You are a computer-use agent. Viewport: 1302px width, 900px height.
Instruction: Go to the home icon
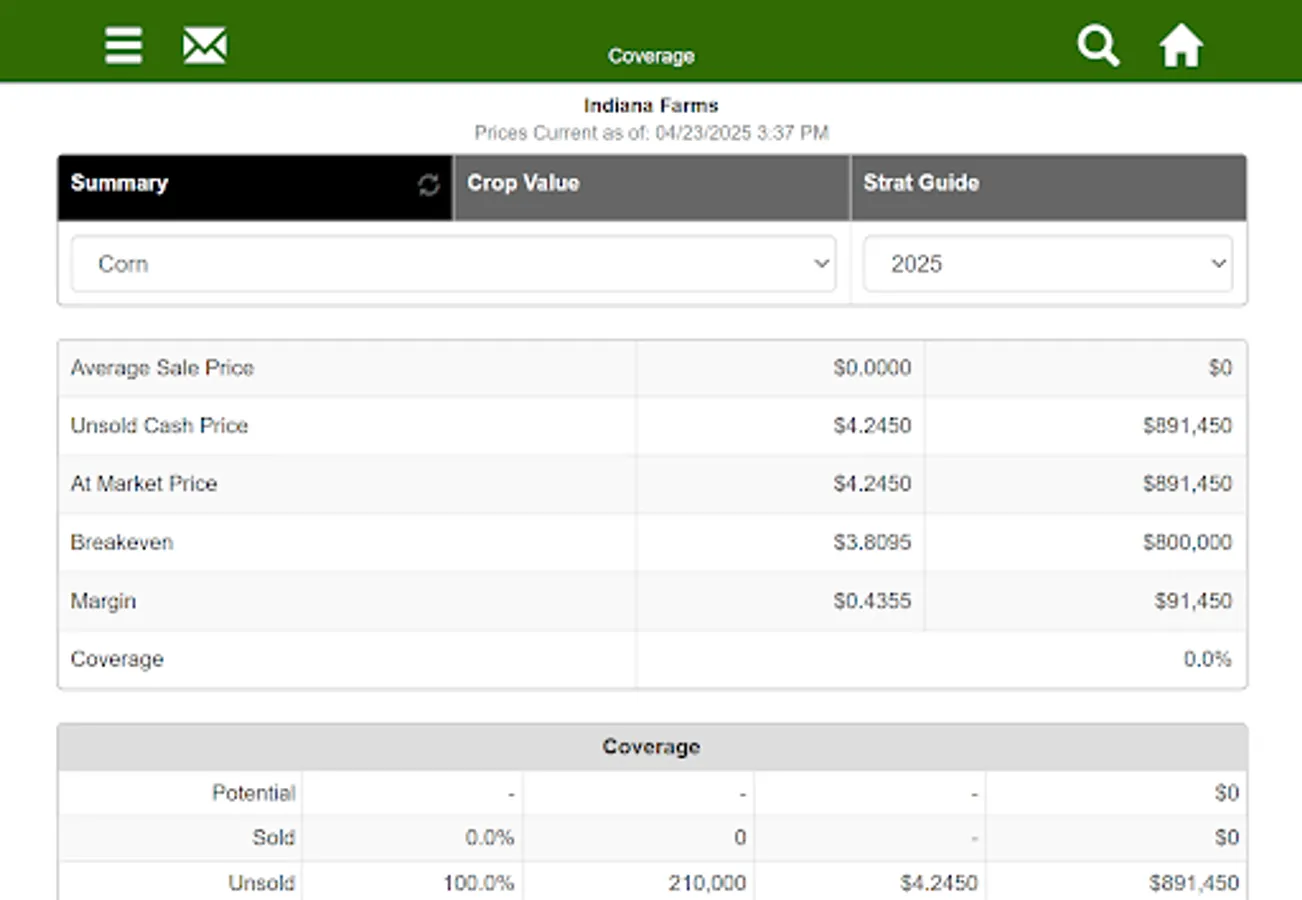(1180, 46)
